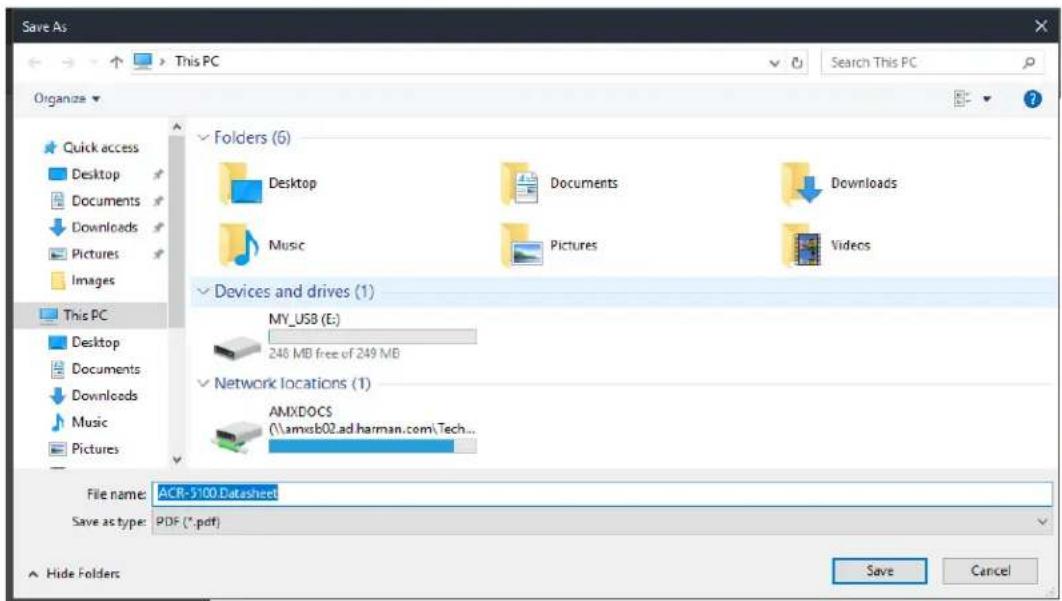Select the Videos folder in main pane

pos(826,245)
